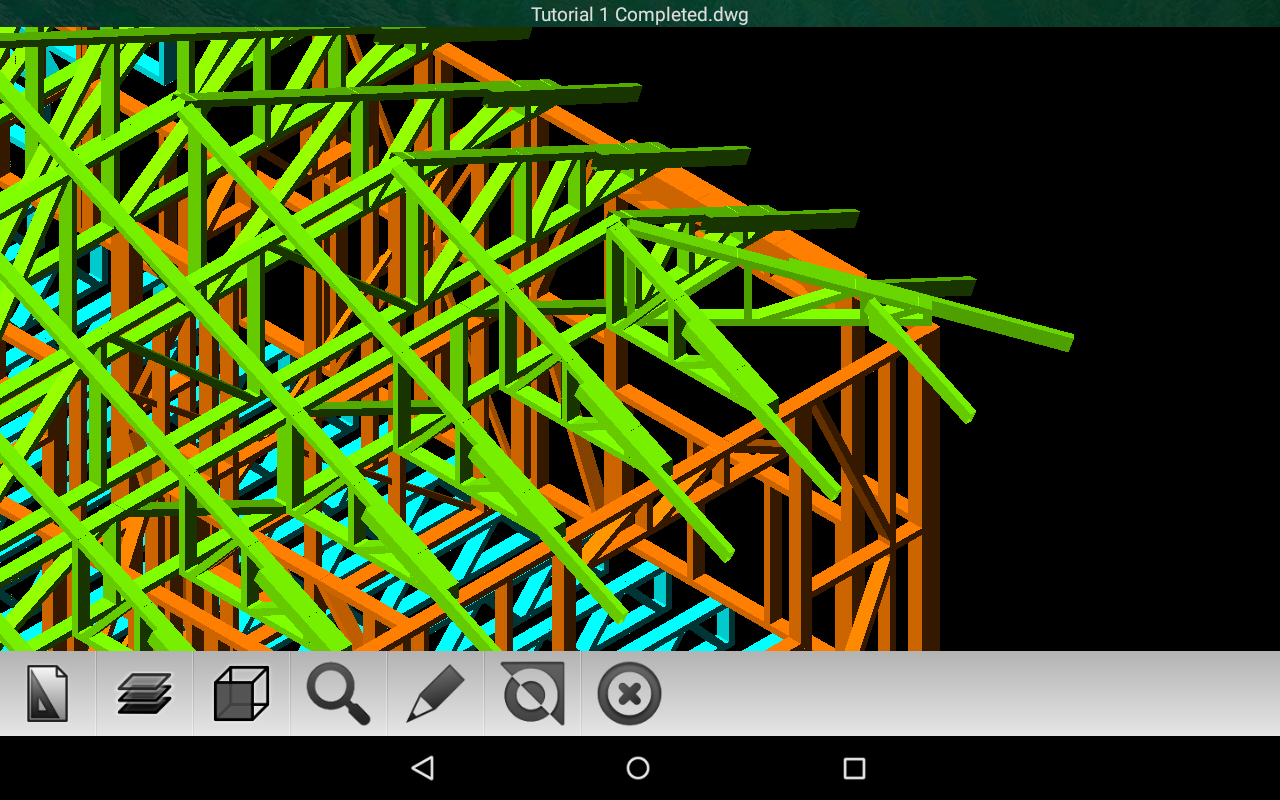1280x800 pixels.
Task: Open Android Recents square button
Action: [854, 768]
